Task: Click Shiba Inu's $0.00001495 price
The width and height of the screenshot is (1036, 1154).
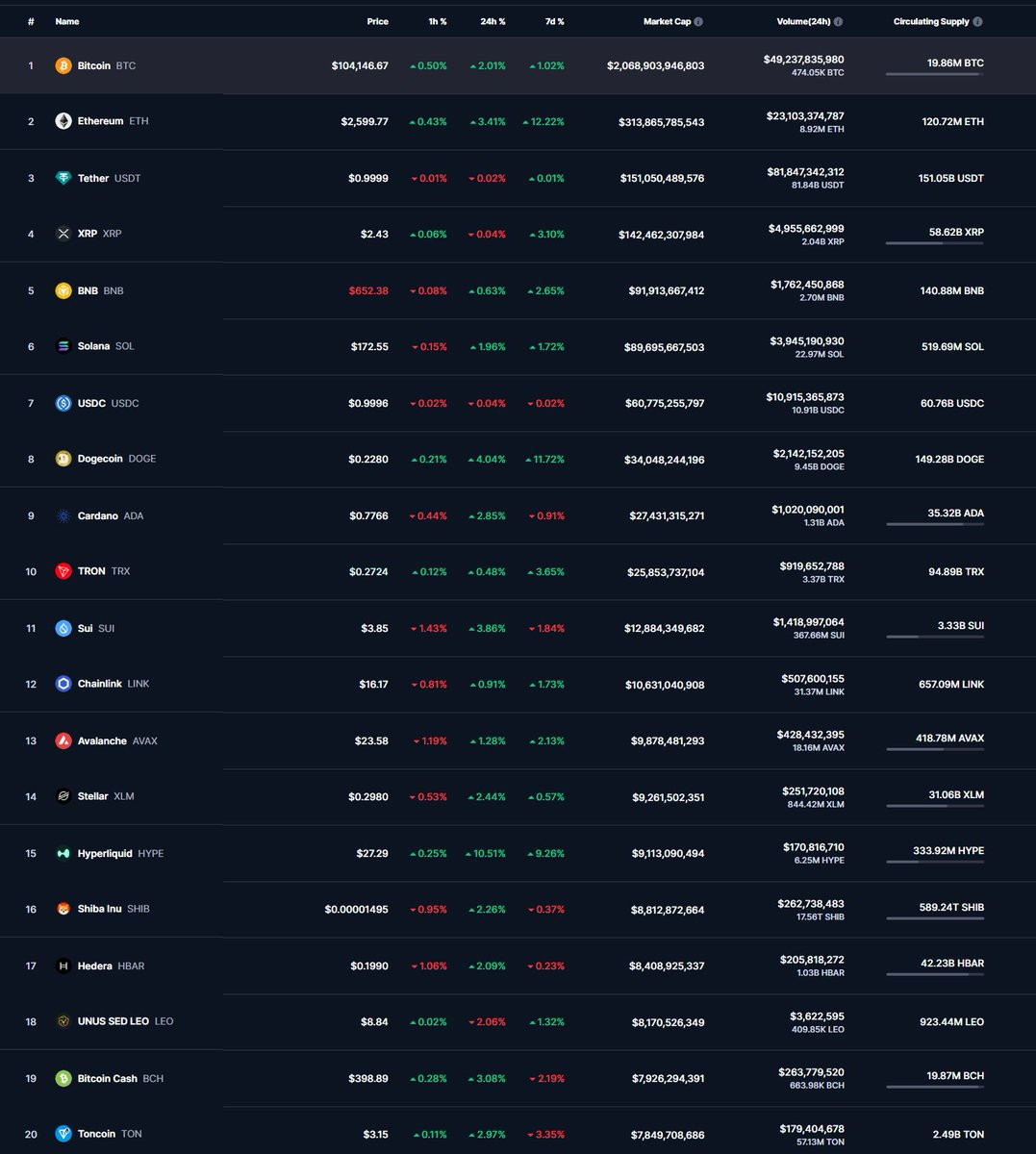Action: 357,909
